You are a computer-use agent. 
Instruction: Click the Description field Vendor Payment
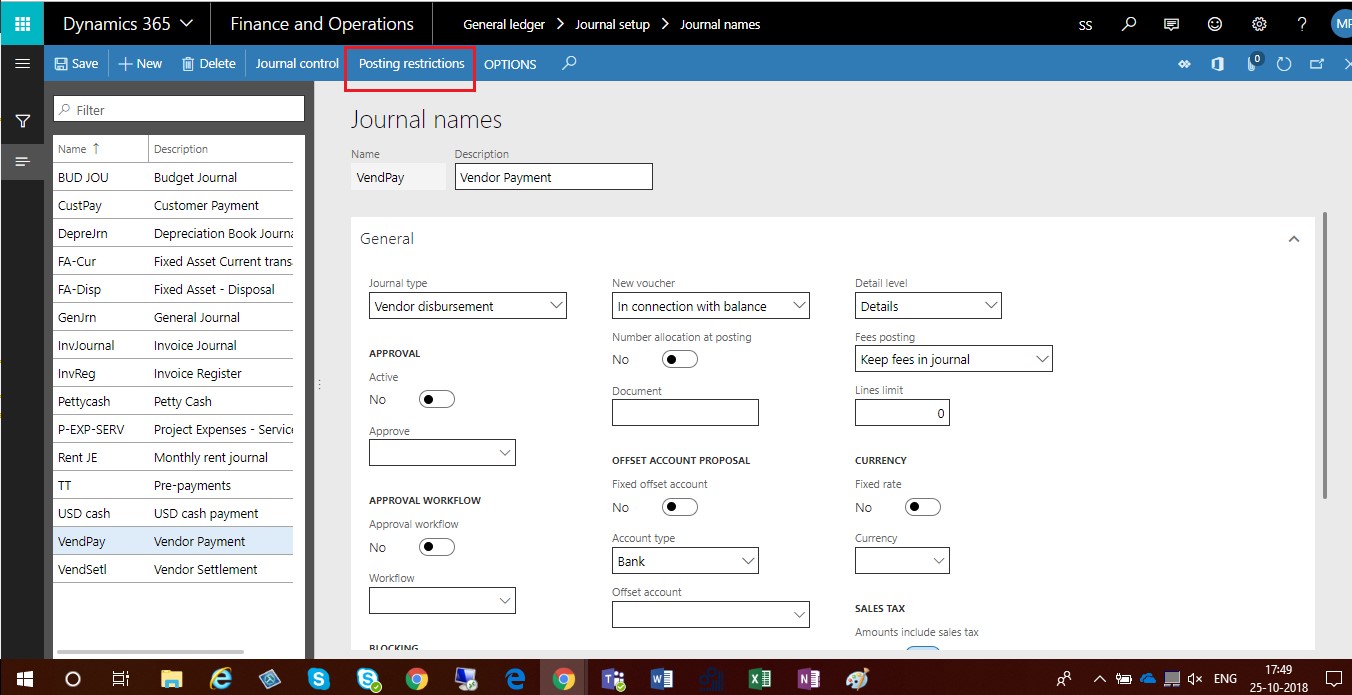[x=553, y=177]
